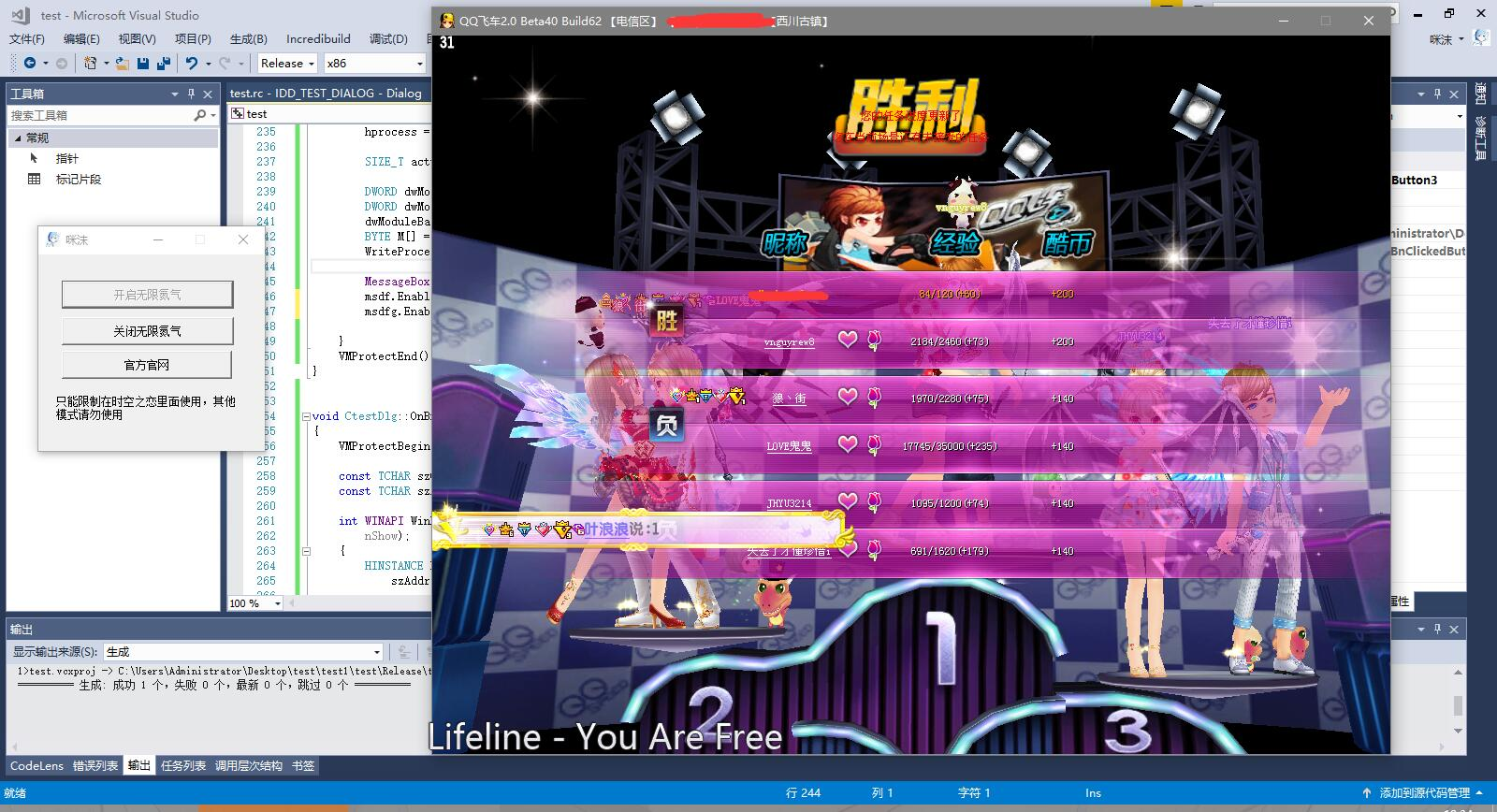Click the output panel vertical scrollbar

[1458, 702]
